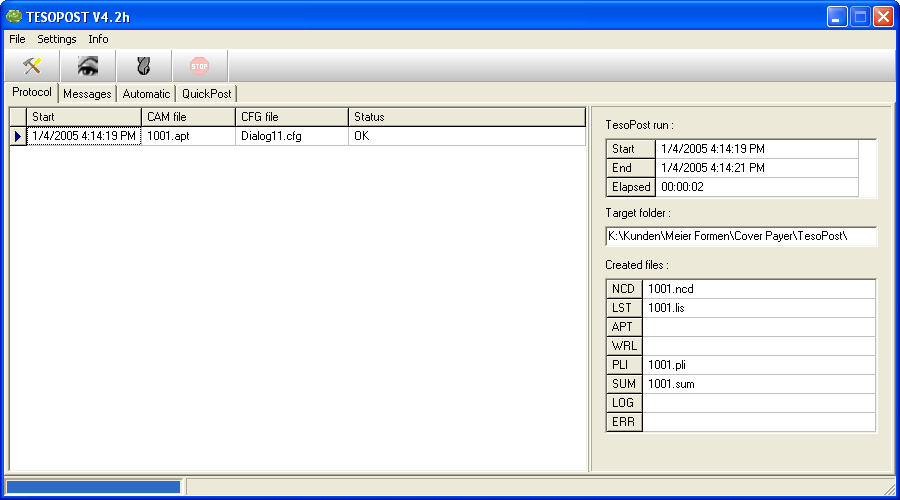Switch to the Messages tab
Screen dimensions: 900x500
tap(87, 94)
